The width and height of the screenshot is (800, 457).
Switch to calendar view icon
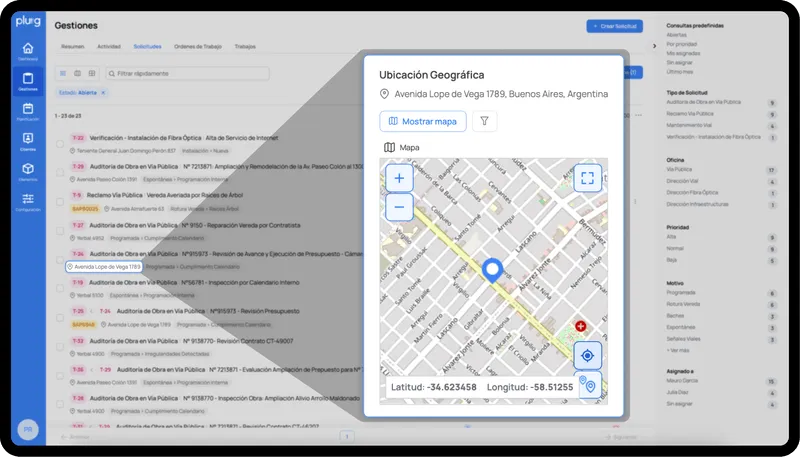[78, 73]
